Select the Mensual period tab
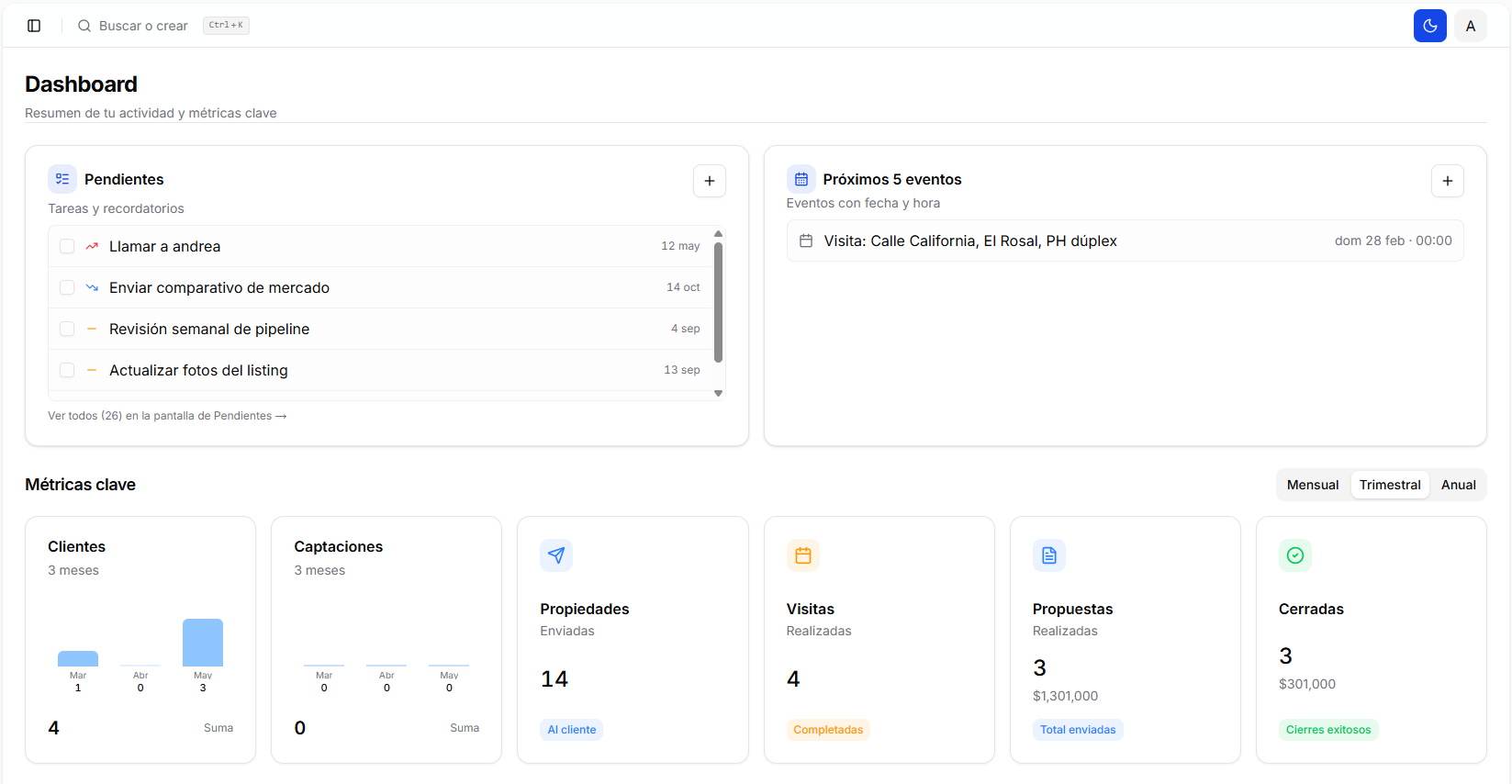1512x784 pixels. coord(1313,485)
